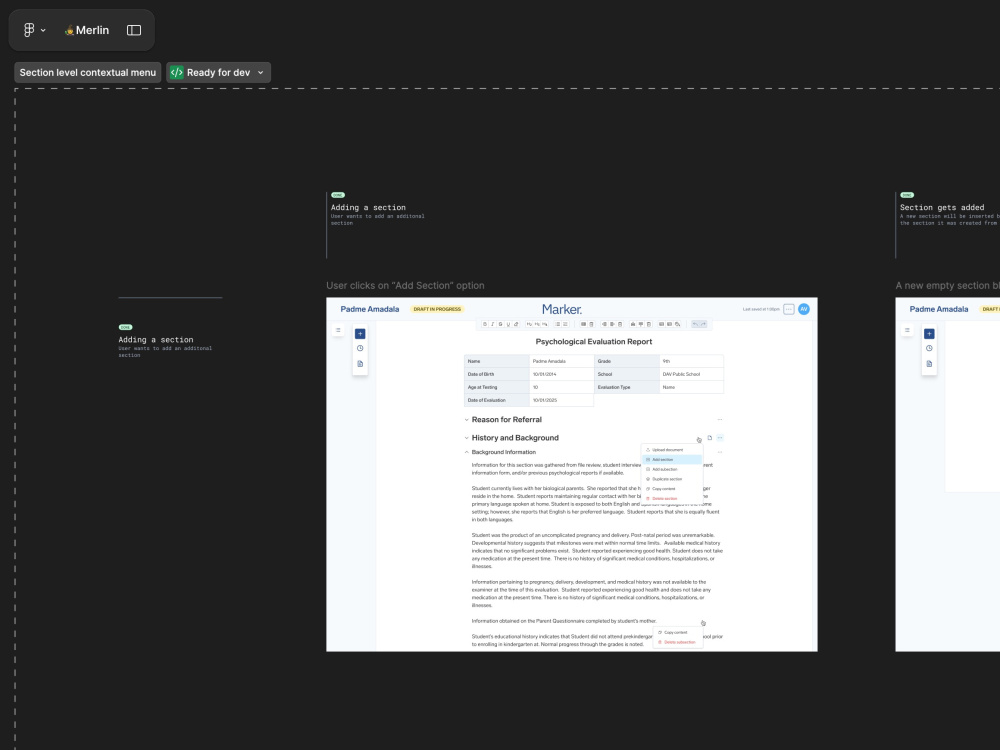Viewport: 1000px width, 750px height.
Task: Collapse the History and Background section
Action: [466, 438]
